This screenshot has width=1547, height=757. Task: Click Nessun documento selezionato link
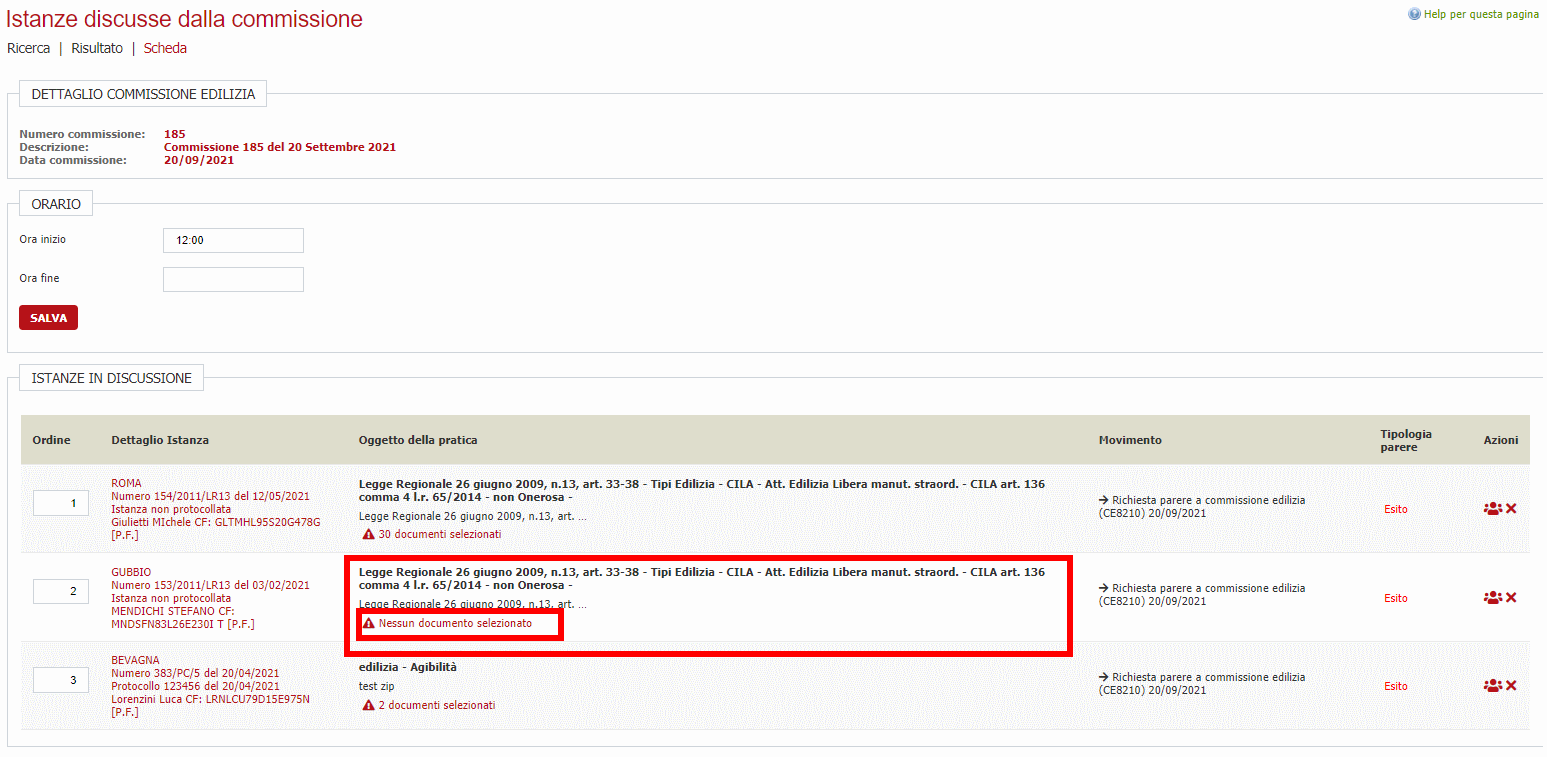(455, 623)
